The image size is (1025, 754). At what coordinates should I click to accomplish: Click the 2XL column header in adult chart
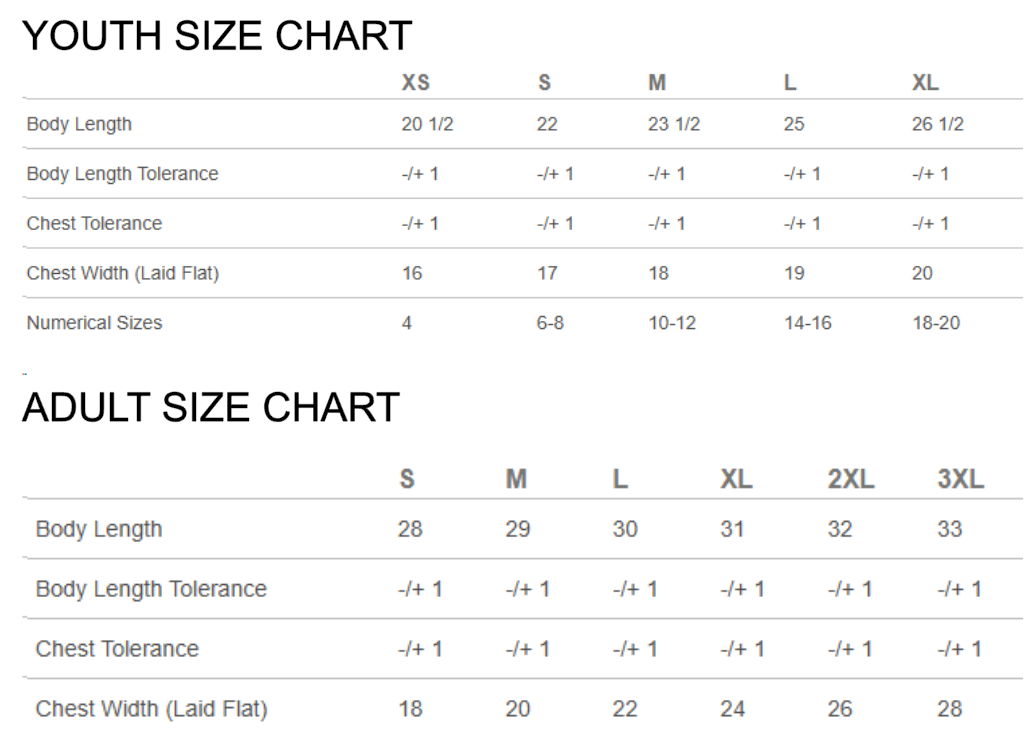pos(851,479)
